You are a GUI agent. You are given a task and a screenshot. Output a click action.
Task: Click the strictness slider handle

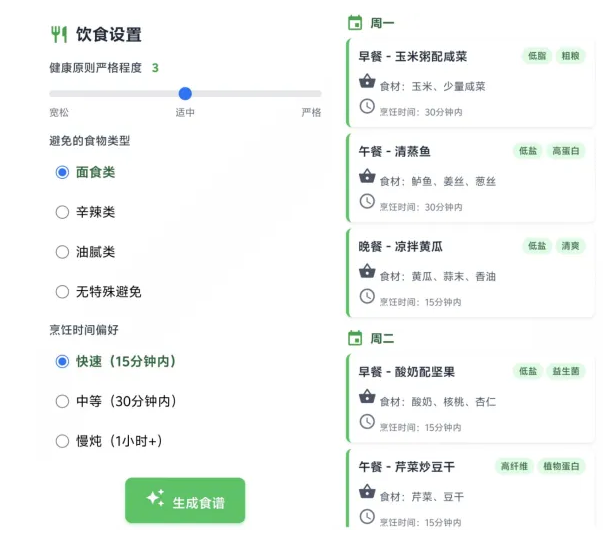pyautogui.click(x=185, y=93)
